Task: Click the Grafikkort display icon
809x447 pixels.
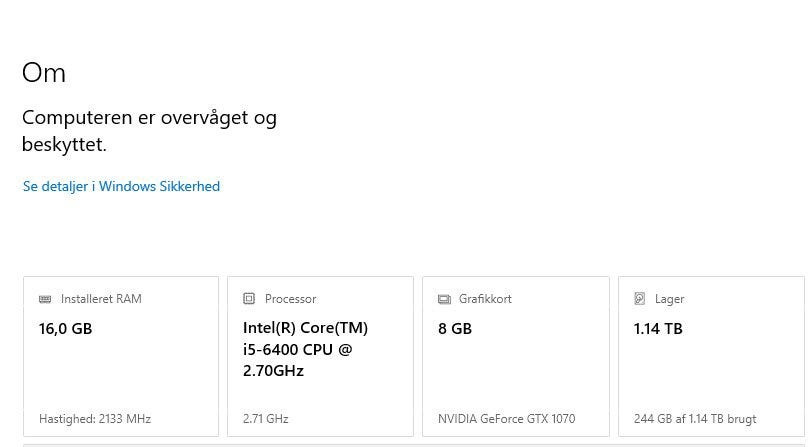Action: pos(444,299)
